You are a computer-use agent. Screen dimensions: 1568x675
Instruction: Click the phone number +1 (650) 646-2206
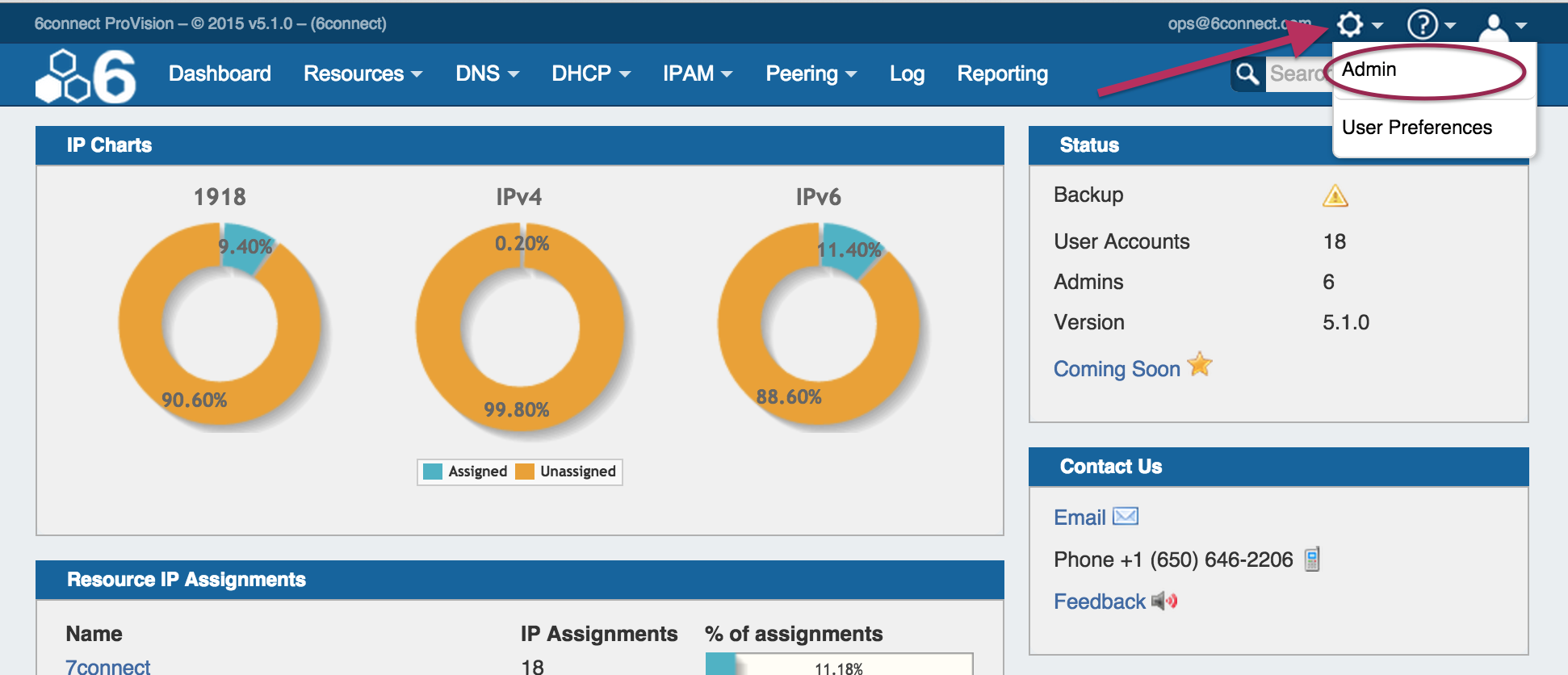(x=1206, y=560)
